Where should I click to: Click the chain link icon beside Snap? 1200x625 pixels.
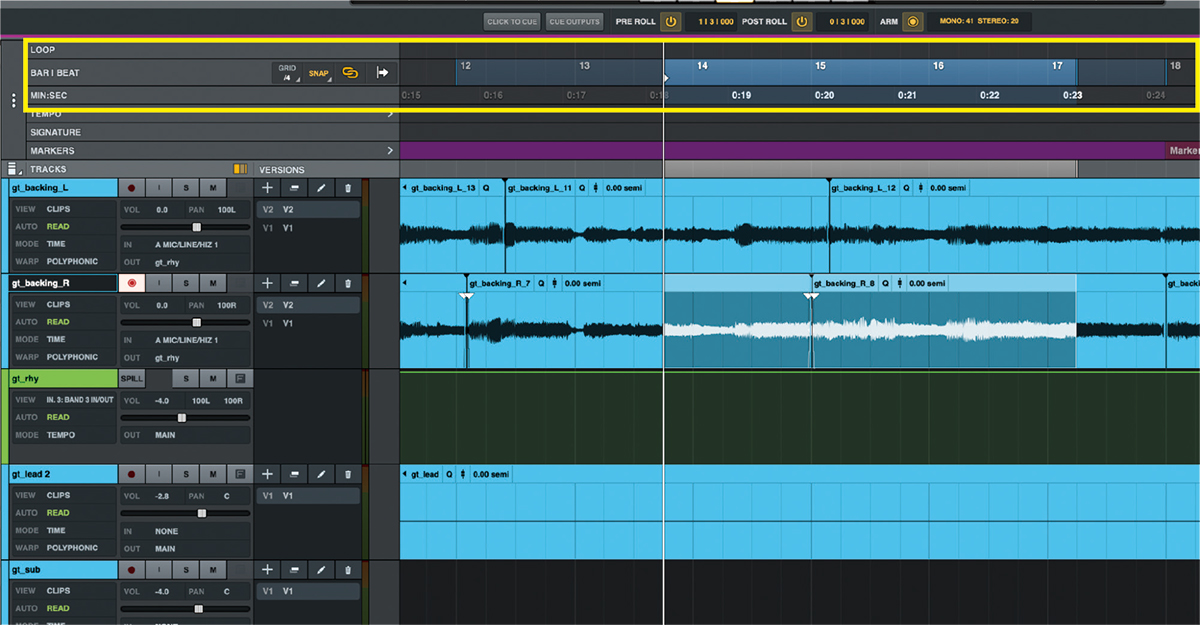tap(350, 73)
